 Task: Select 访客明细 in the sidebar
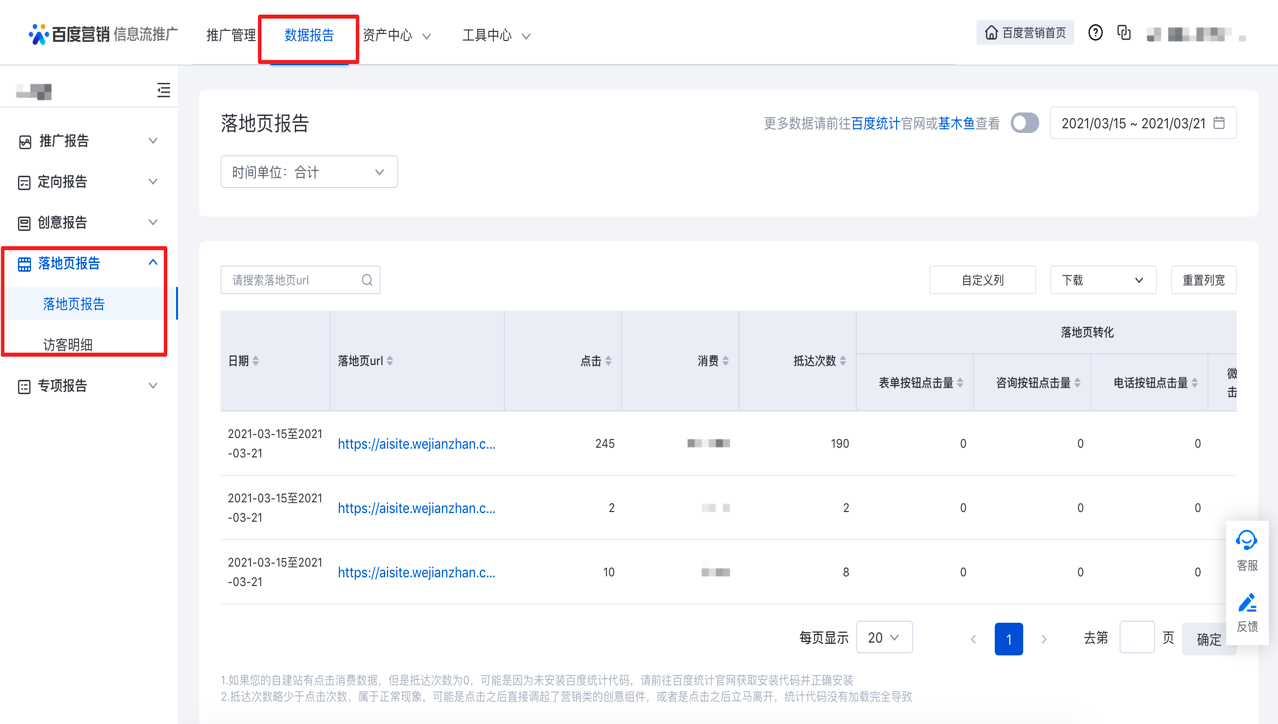[68, 345]
